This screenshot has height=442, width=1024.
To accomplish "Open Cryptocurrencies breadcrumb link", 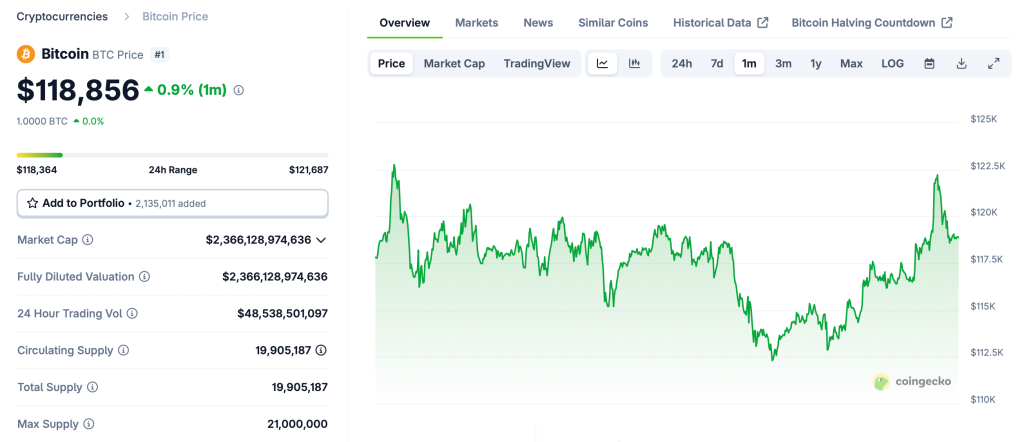I will 64,17.
